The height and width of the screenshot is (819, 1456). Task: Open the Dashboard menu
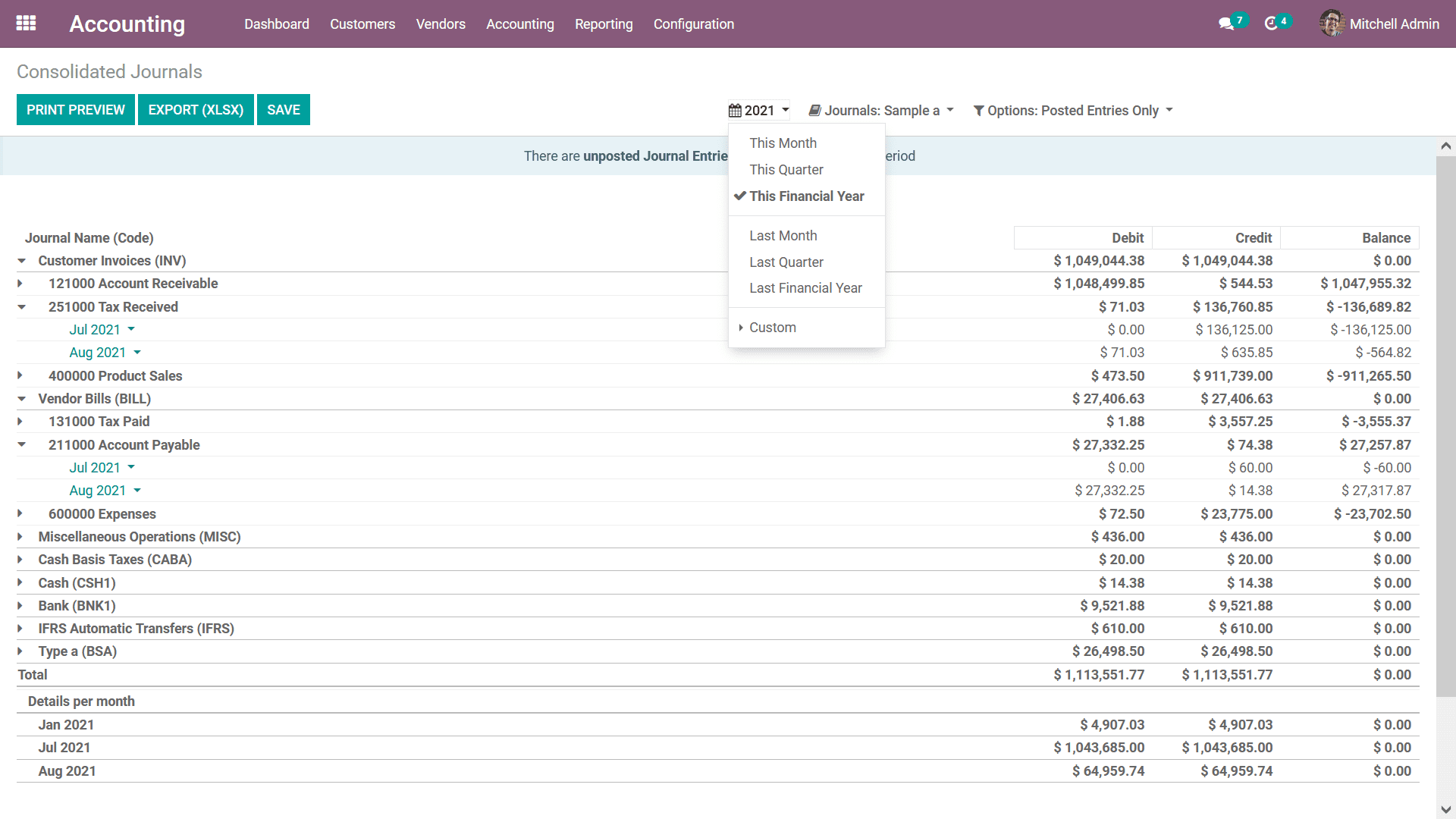click(x=277, y=24)
